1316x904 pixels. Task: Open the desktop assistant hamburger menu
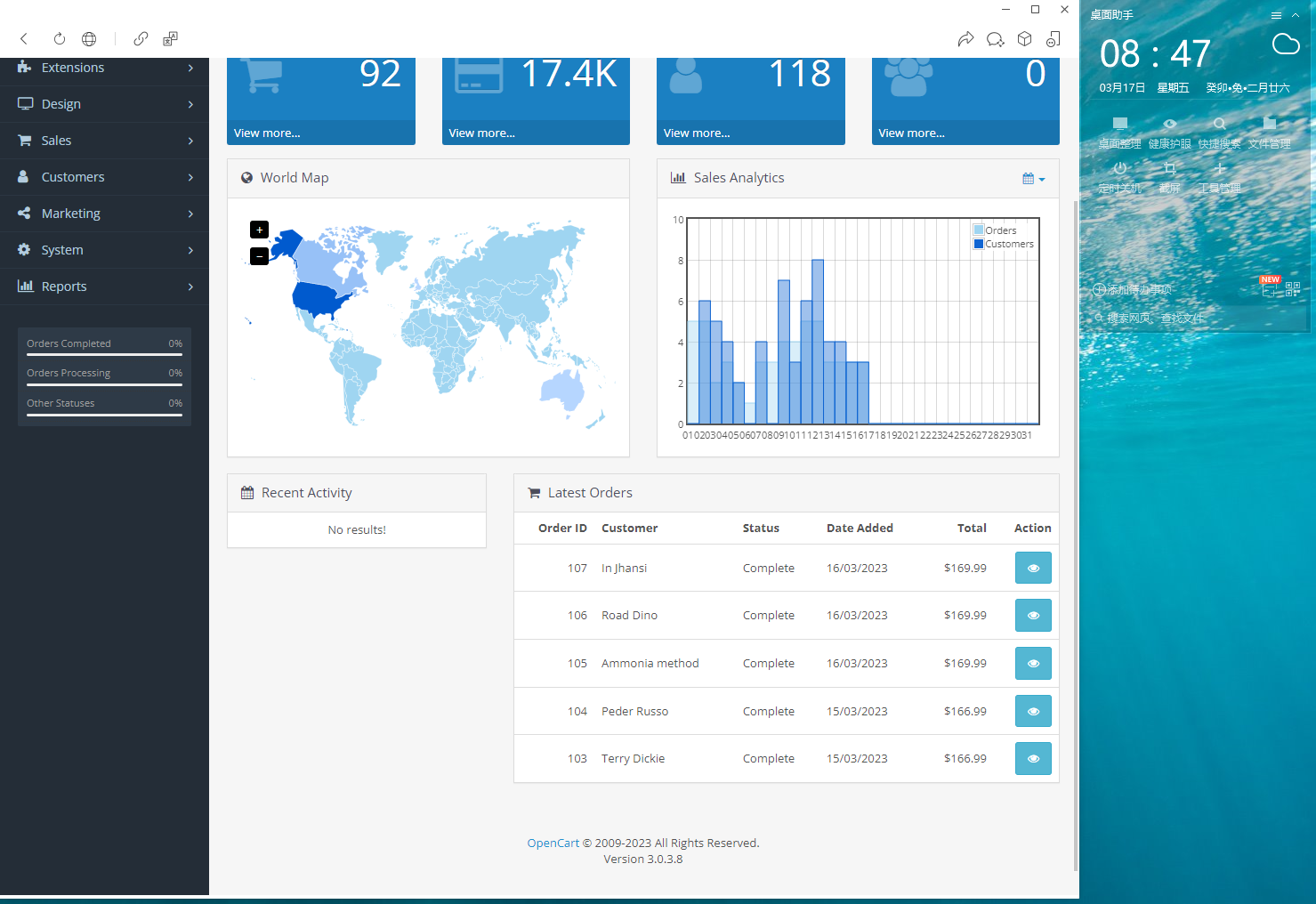pos(1276,15)
